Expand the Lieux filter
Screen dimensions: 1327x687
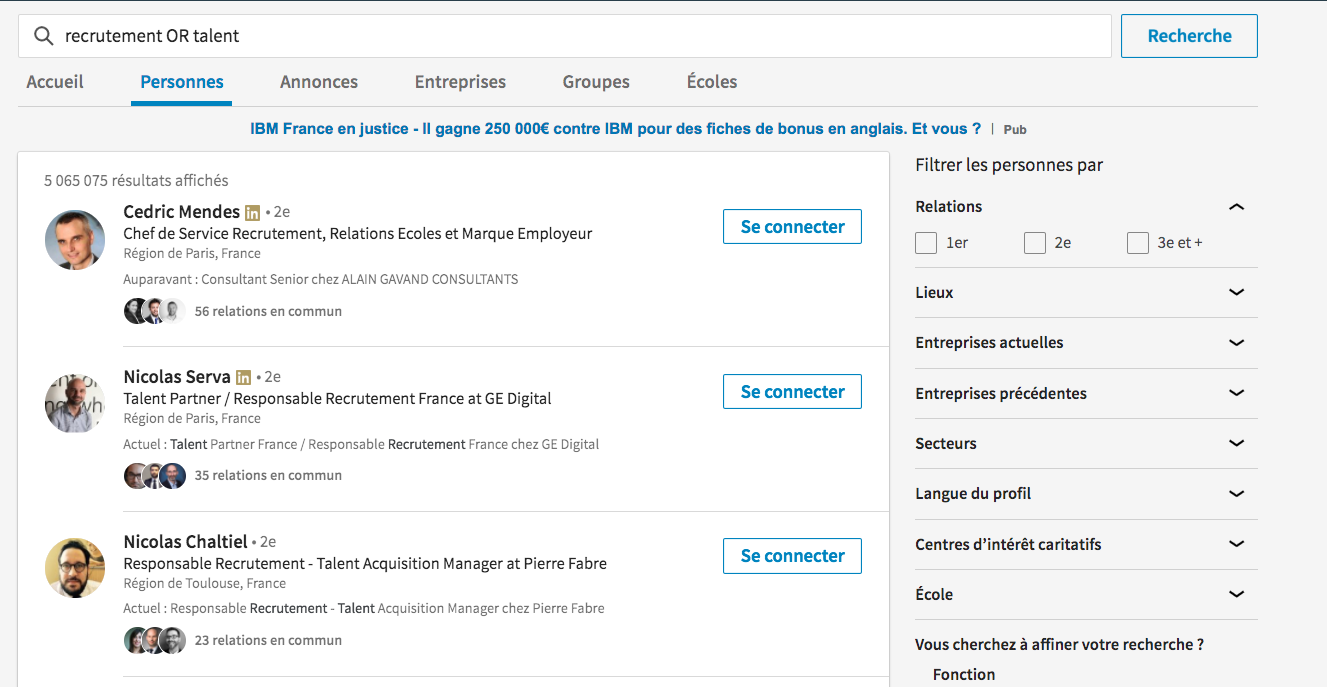pos(1236,293)
